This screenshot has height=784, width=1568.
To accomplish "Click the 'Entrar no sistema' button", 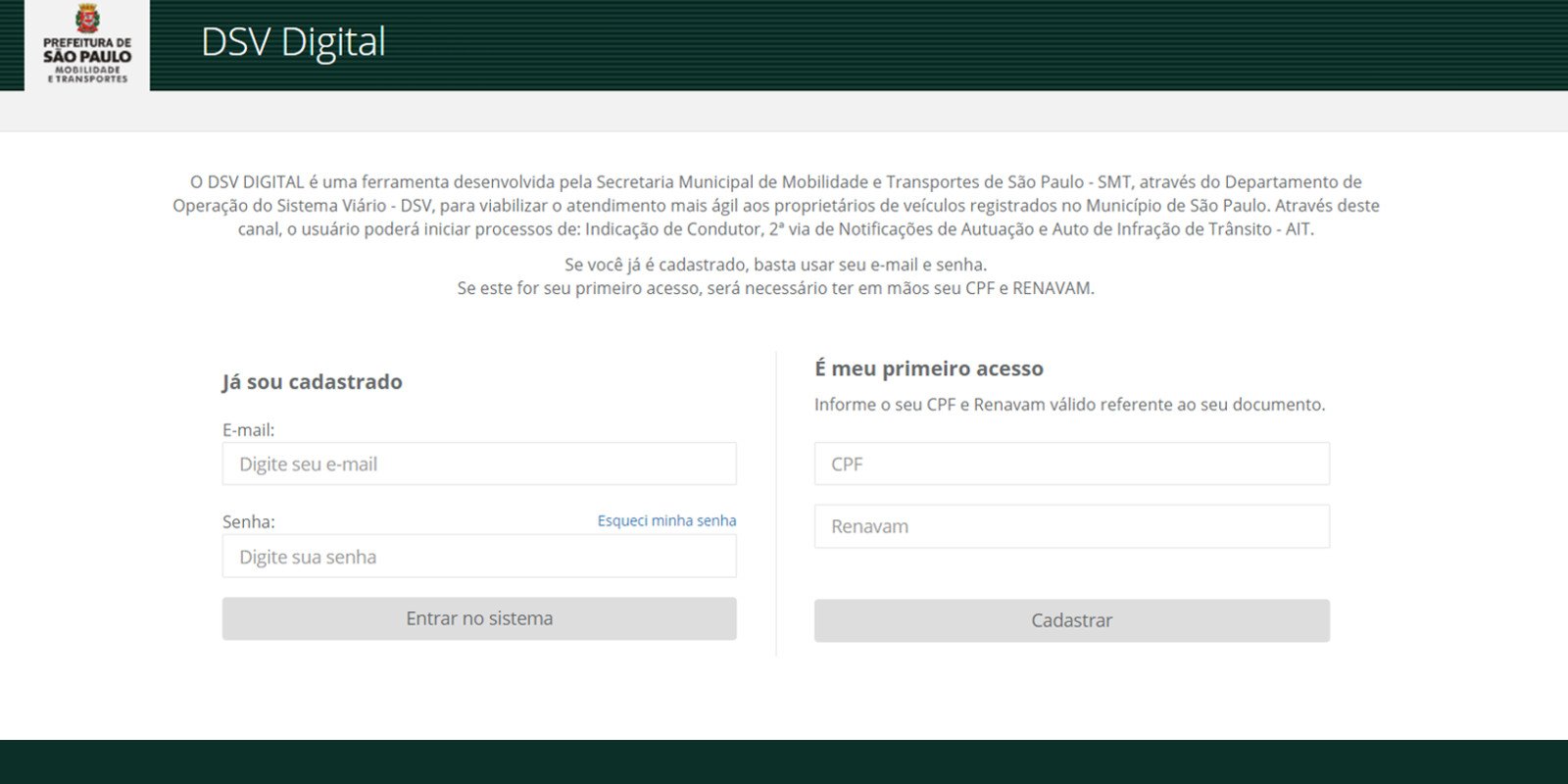I will (479, 618).
